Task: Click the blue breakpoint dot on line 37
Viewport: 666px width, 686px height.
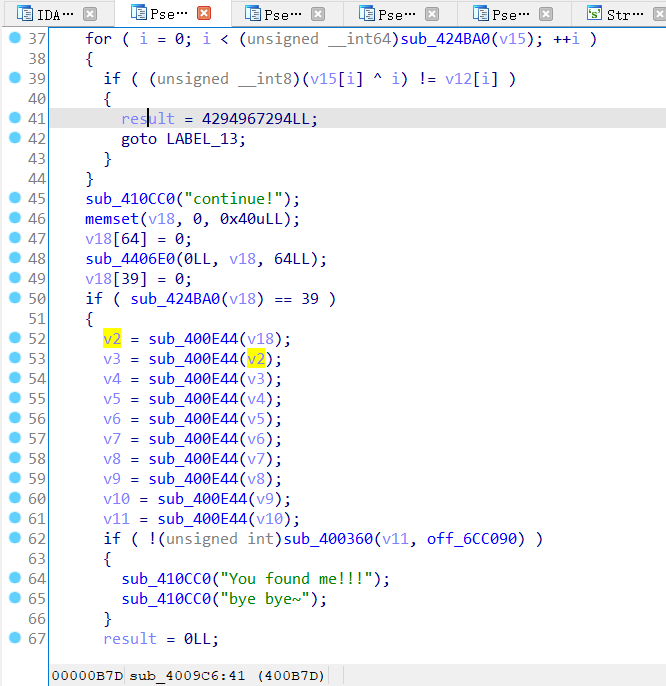Action: [x=14, y=38]
